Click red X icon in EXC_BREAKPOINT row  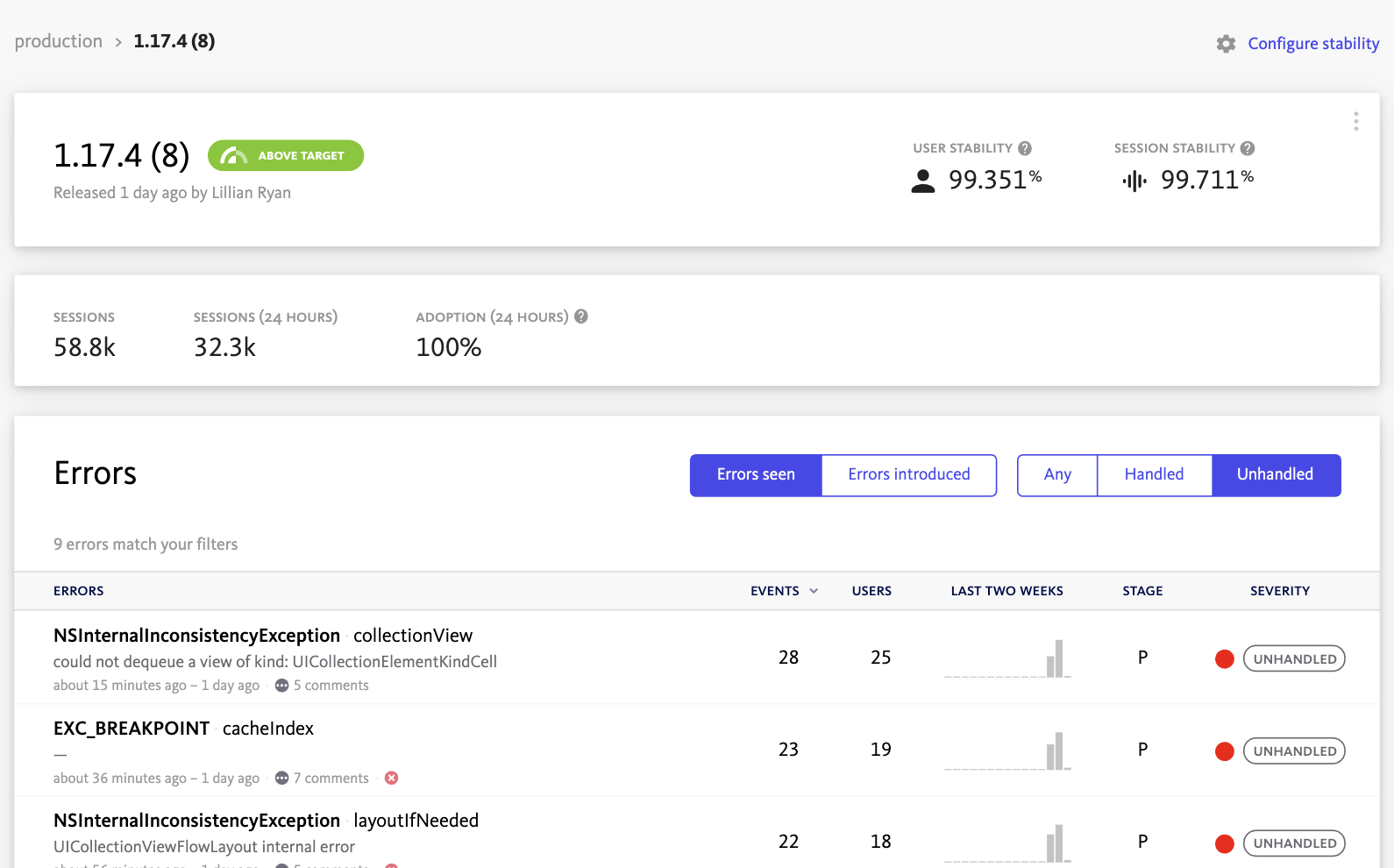coord(392,779)
